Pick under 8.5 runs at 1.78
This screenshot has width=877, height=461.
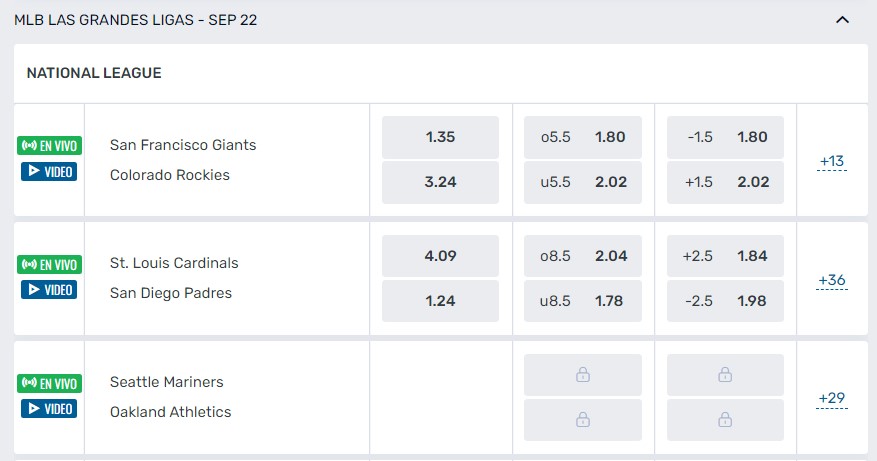pyautogui.click(x=583, y=301)
